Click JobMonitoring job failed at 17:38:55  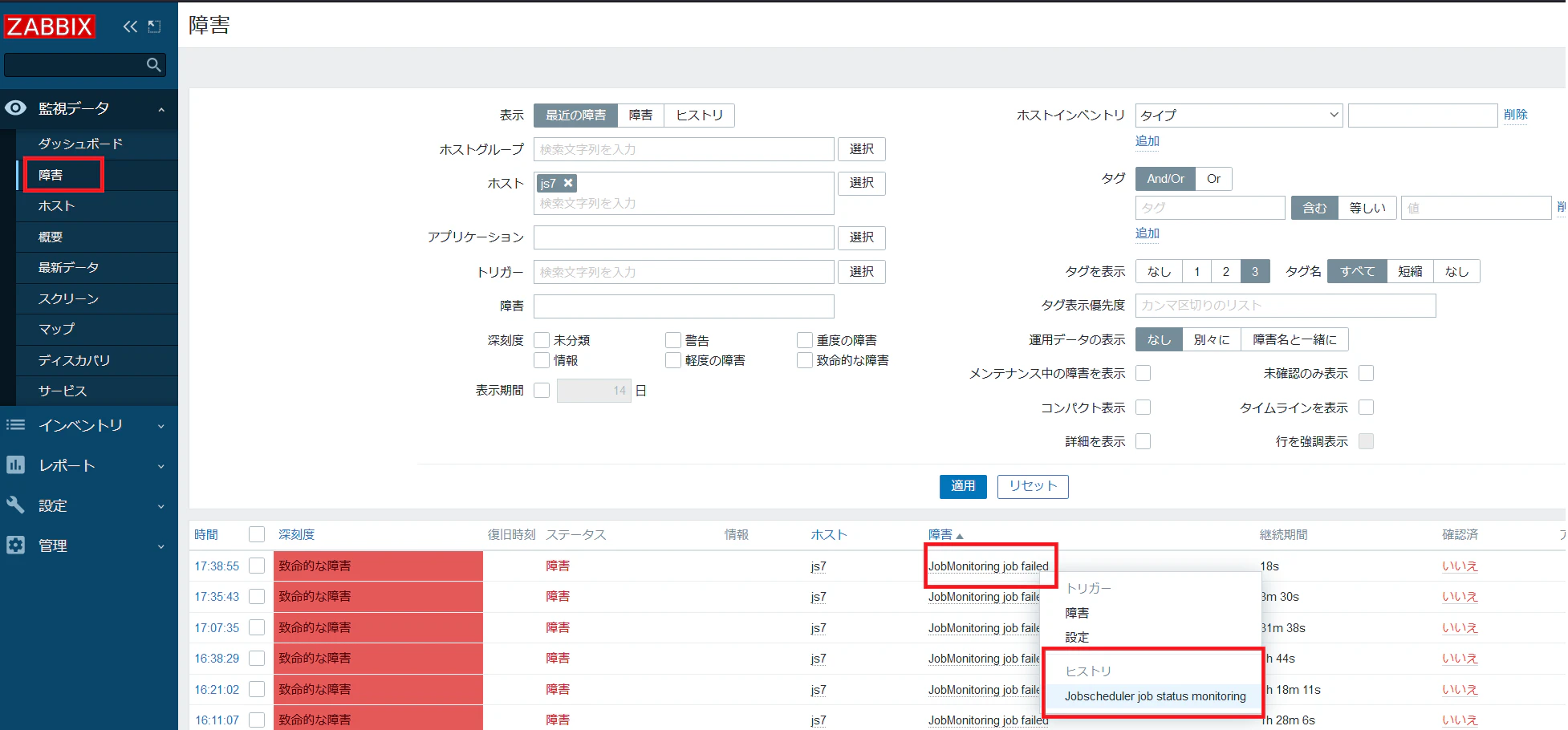988,566
